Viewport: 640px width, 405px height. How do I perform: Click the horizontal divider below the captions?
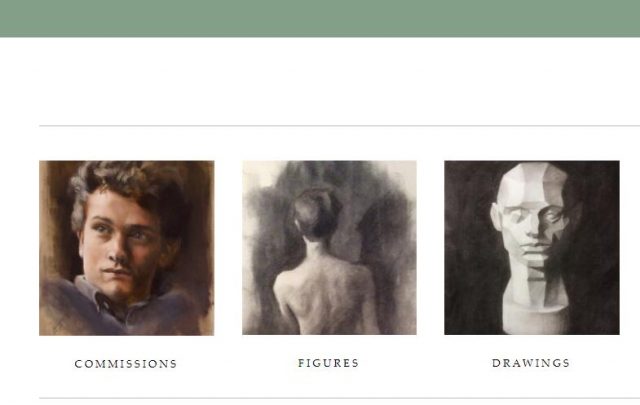[x=340, y=398]
